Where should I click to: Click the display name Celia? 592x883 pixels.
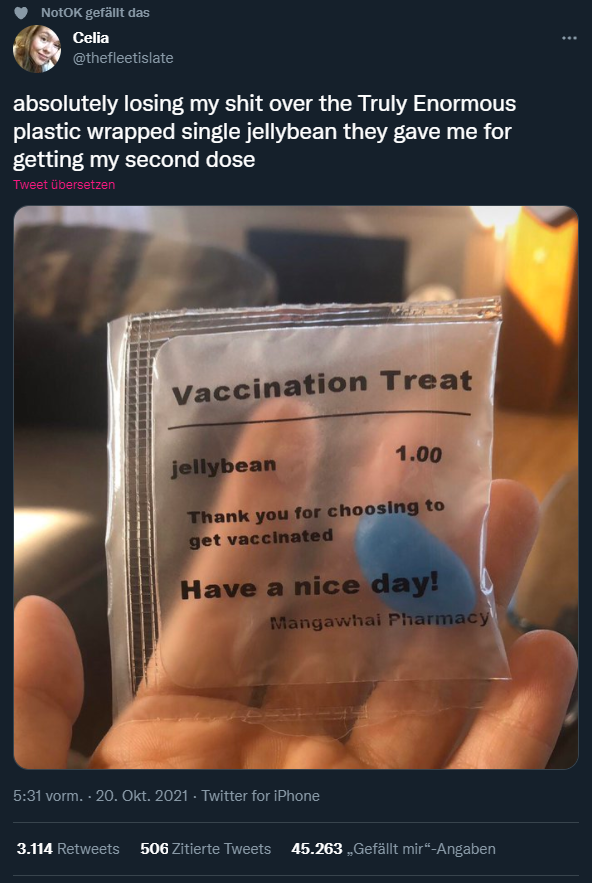tap(91, 38)
